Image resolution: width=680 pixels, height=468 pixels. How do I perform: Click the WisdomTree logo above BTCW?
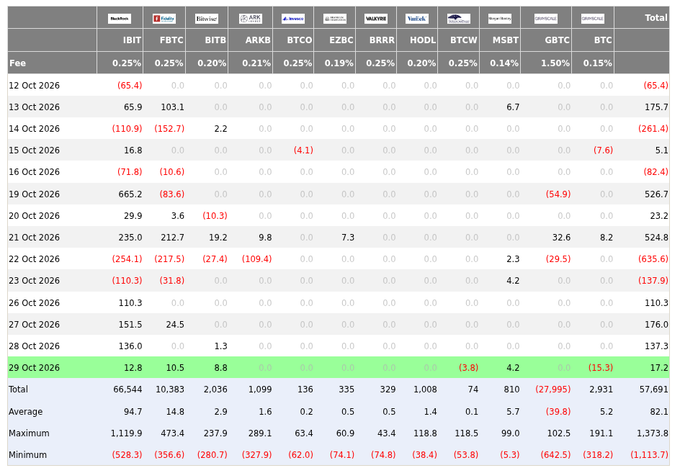coord(458,19)
